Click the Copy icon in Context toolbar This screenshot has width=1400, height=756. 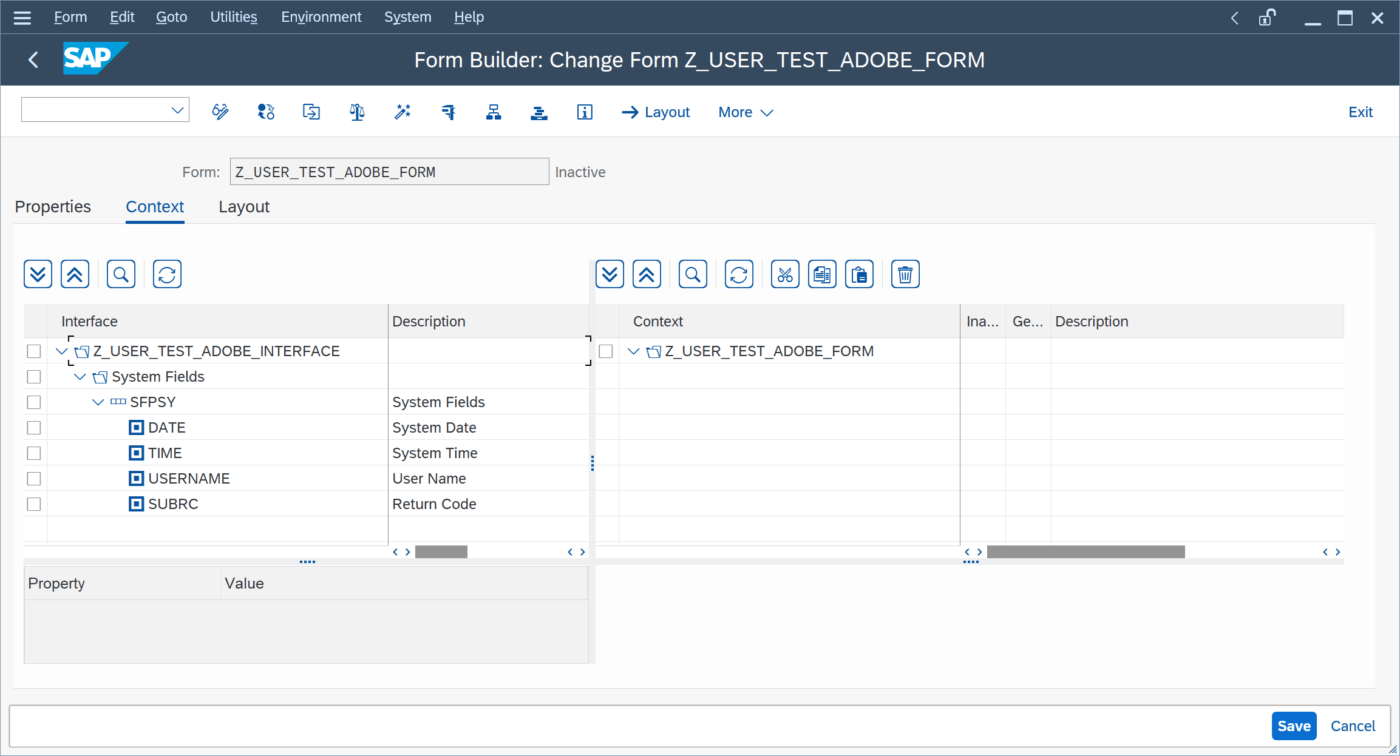[822, 274]
